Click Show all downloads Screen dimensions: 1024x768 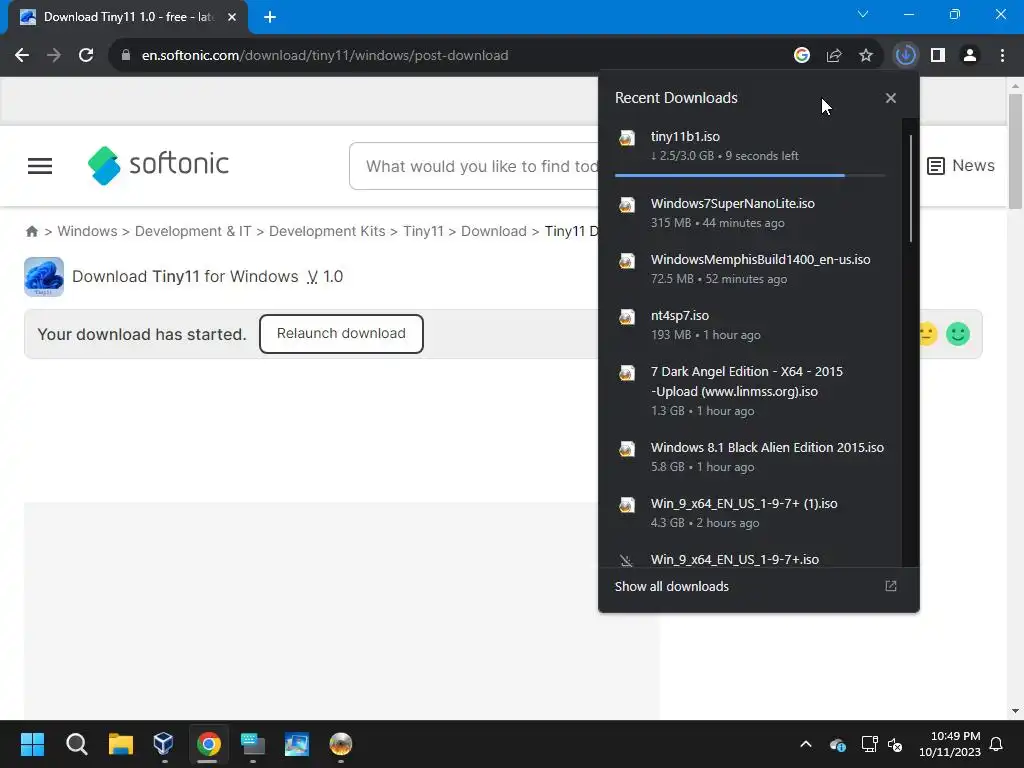tap(671, 586)
